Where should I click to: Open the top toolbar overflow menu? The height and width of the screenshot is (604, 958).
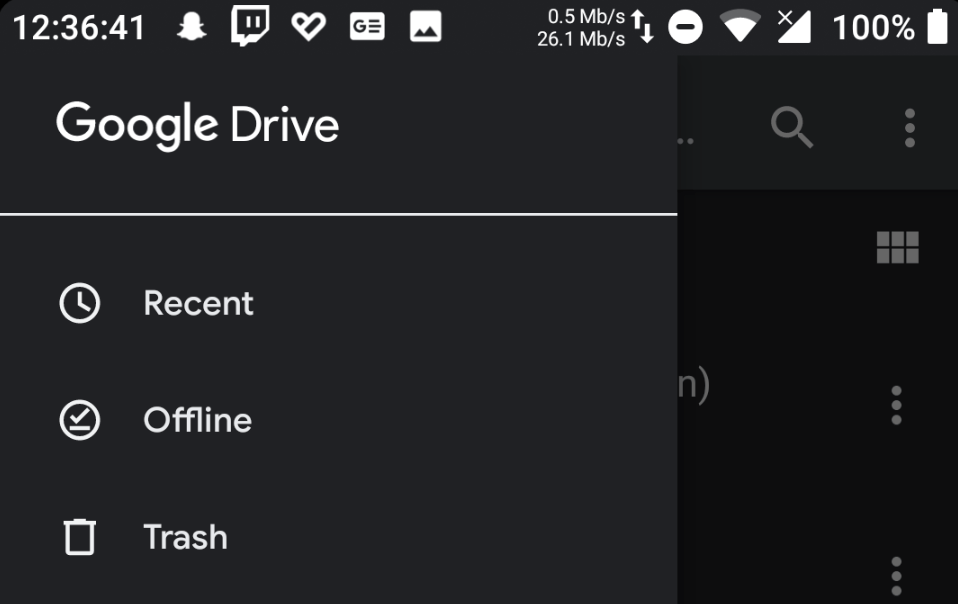910,128
